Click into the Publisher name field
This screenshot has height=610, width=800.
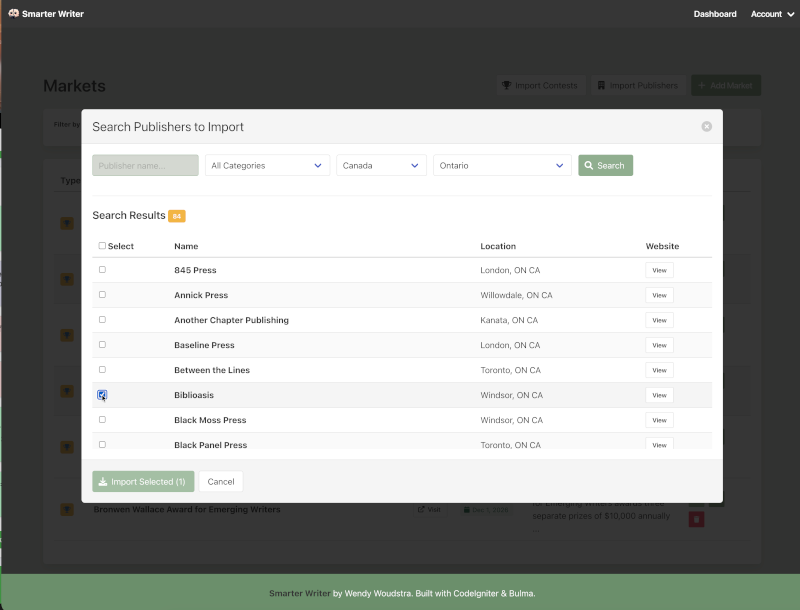pyautogui.click(x=145, y=166)
